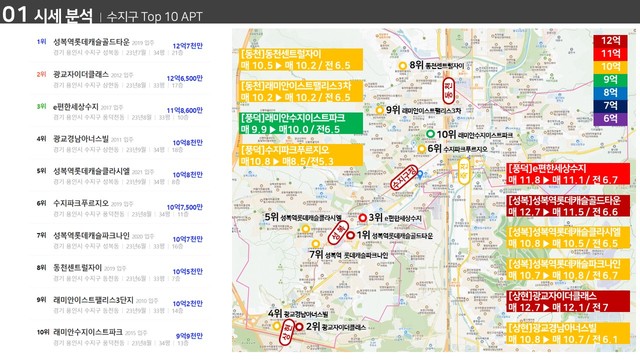
Task: Select the yellow circle marker for 6위 수지파크푸르지오
Action: click(x=422, y=149)
